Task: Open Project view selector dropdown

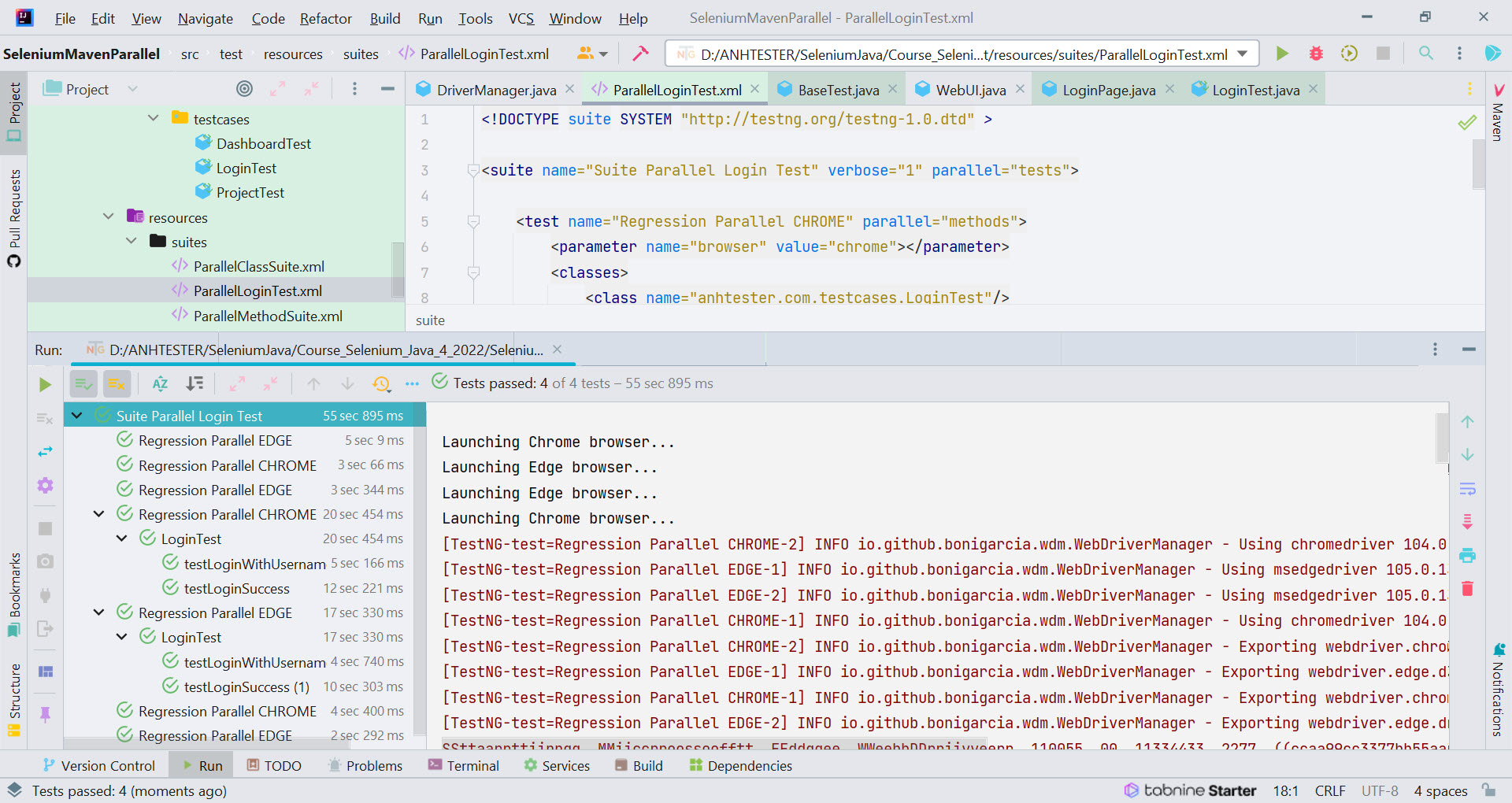Action: (x=132, y=89)
